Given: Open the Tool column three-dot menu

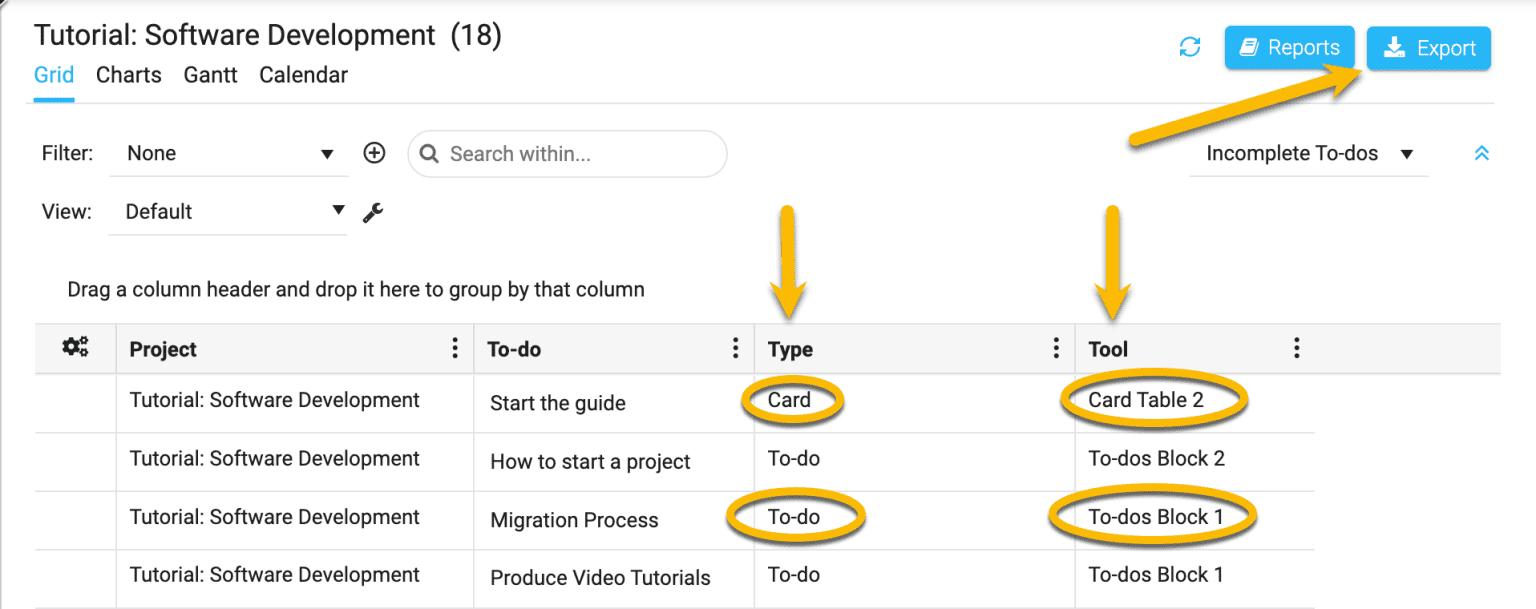Looking at the screenshot, I should coord(1296,348).
